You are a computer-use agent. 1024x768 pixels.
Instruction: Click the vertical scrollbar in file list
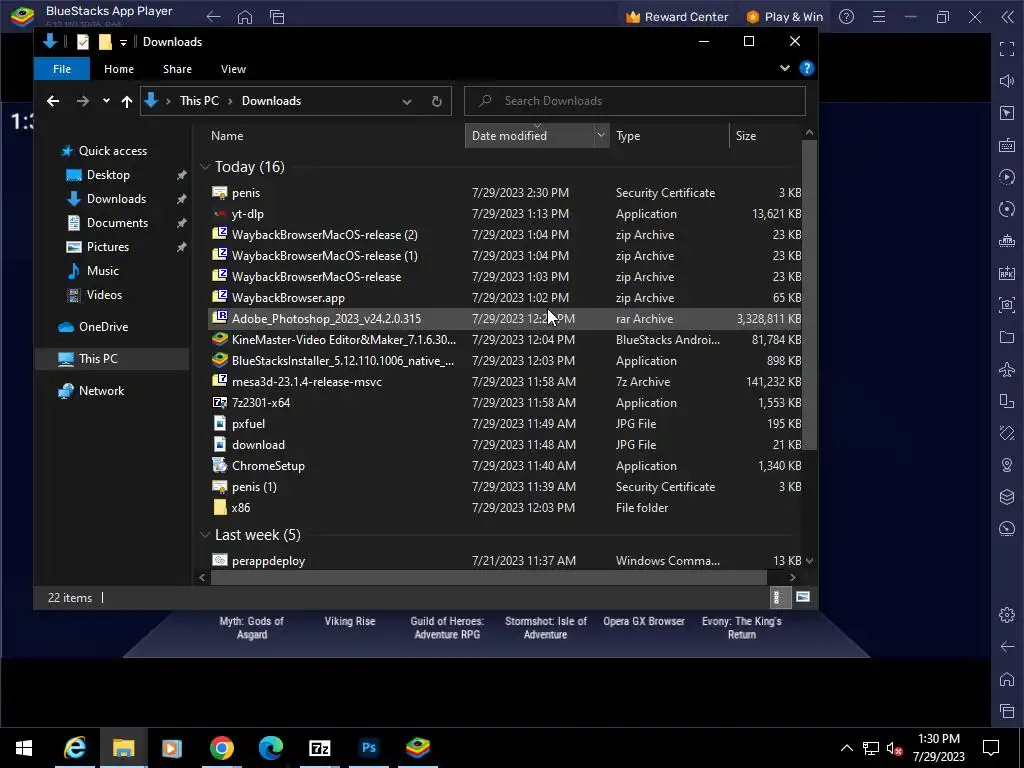809,295
